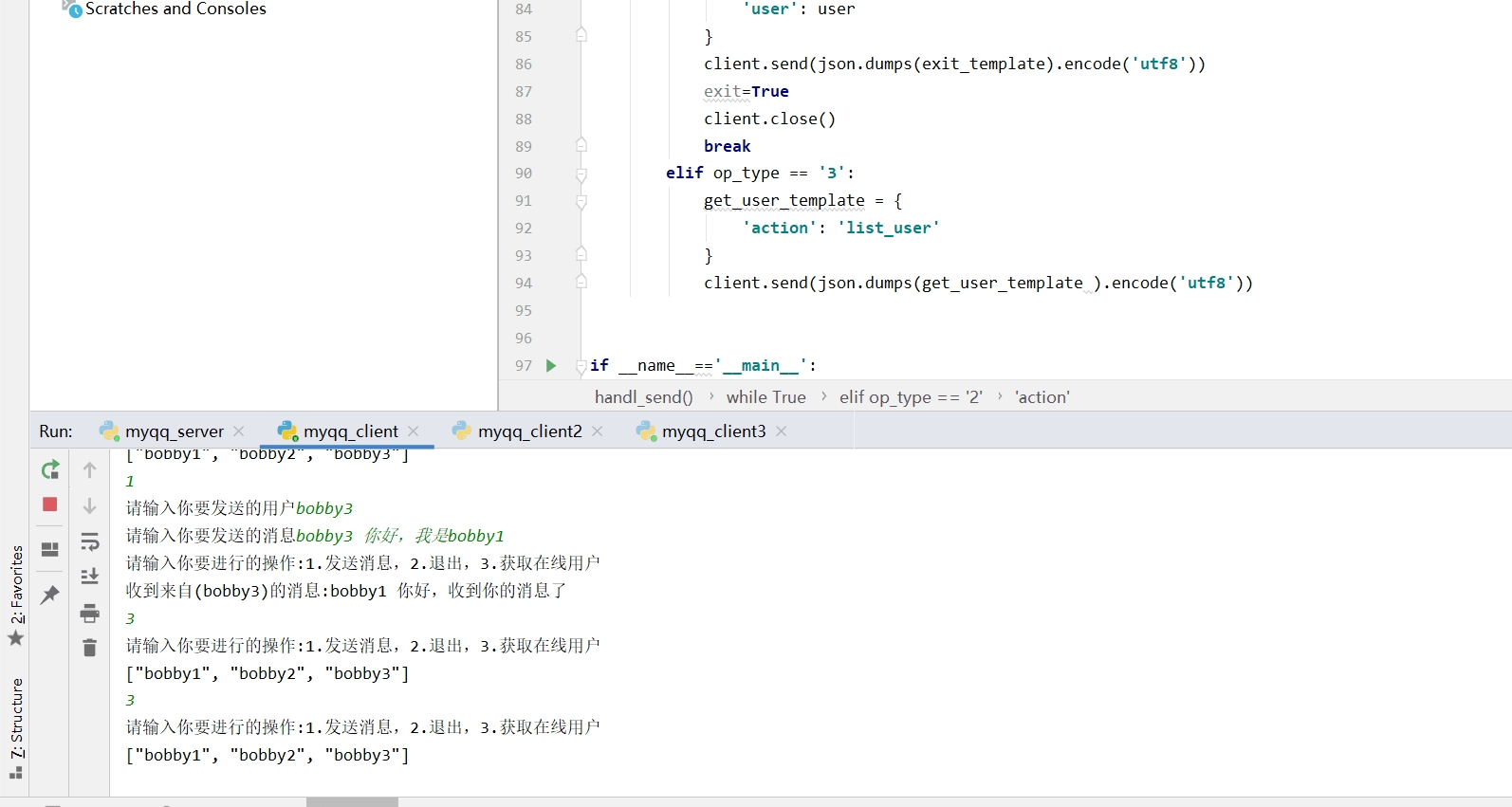This screenshot has height=807, width=1512.
Task: Rerun the myqq_client program
Action: [x=50, y=469]
